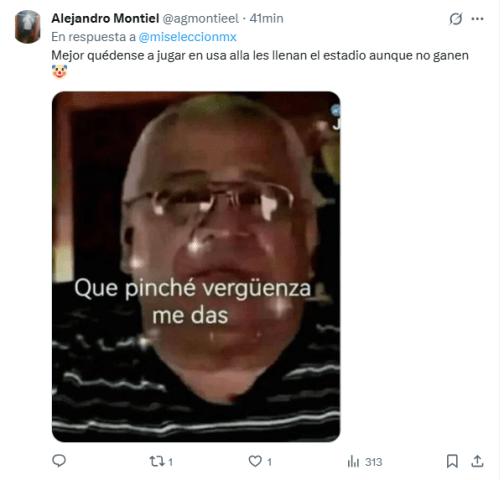This screenshot has height=480, width=504.
Task: Visit the @miseleccionmx mention link
Action: pos(187,37)
